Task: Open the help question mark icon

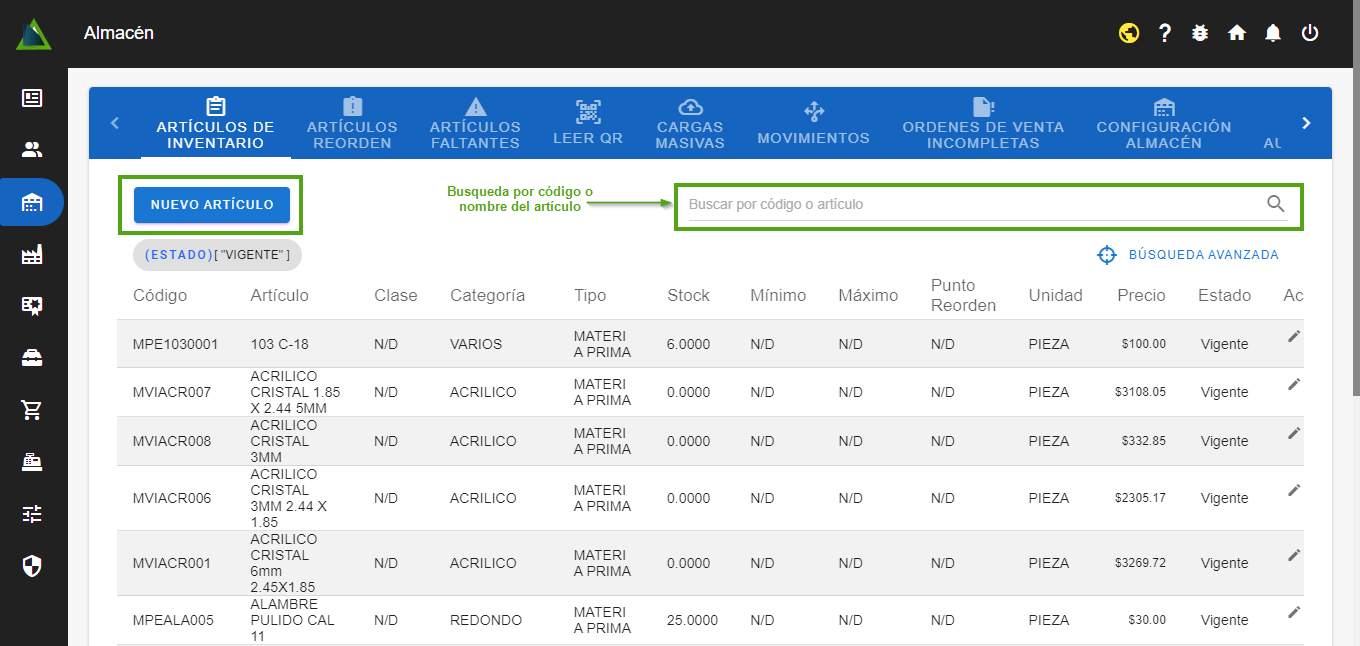Action: coord(1165,33)
